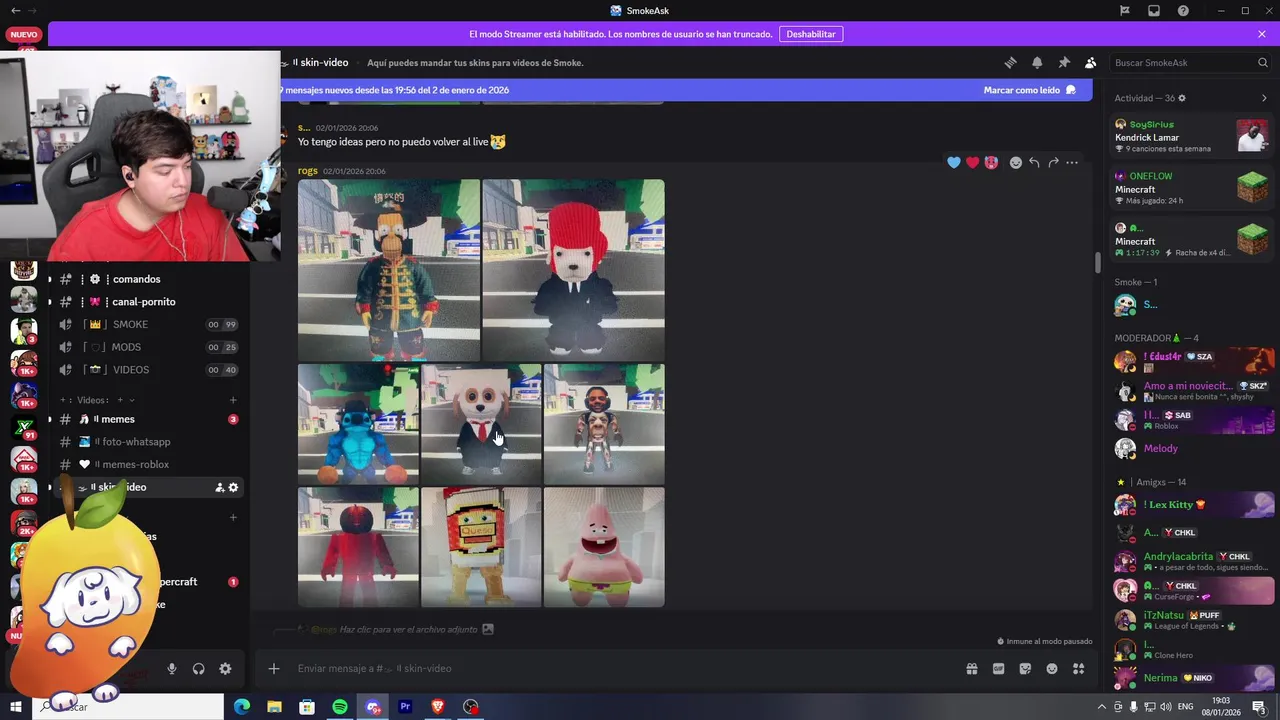1280x720 pixels.
Task: Click member Andrylacabrita in member list
Action: point(1192,561)
